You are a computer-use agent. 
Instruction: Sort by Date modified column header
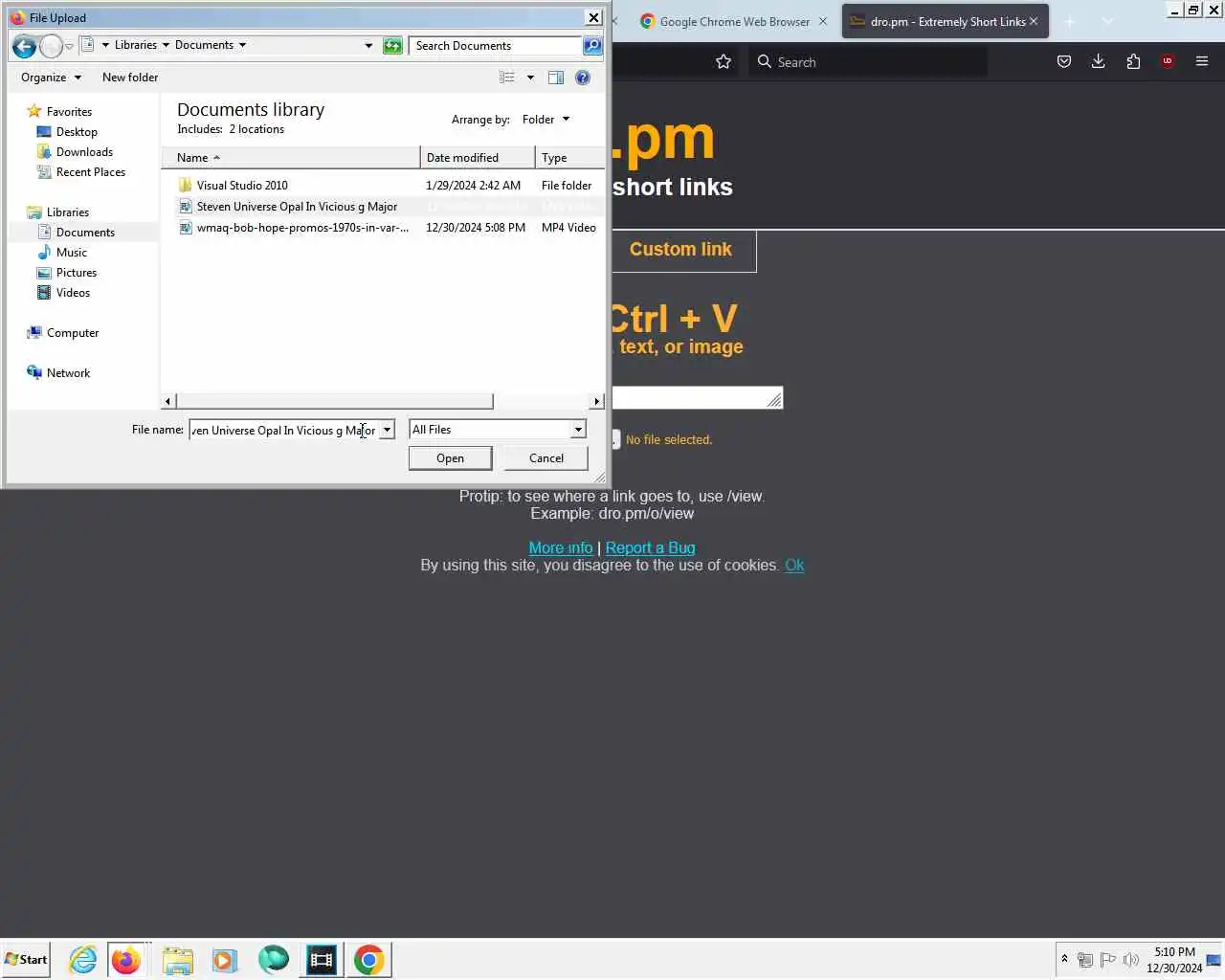point(478,158)
